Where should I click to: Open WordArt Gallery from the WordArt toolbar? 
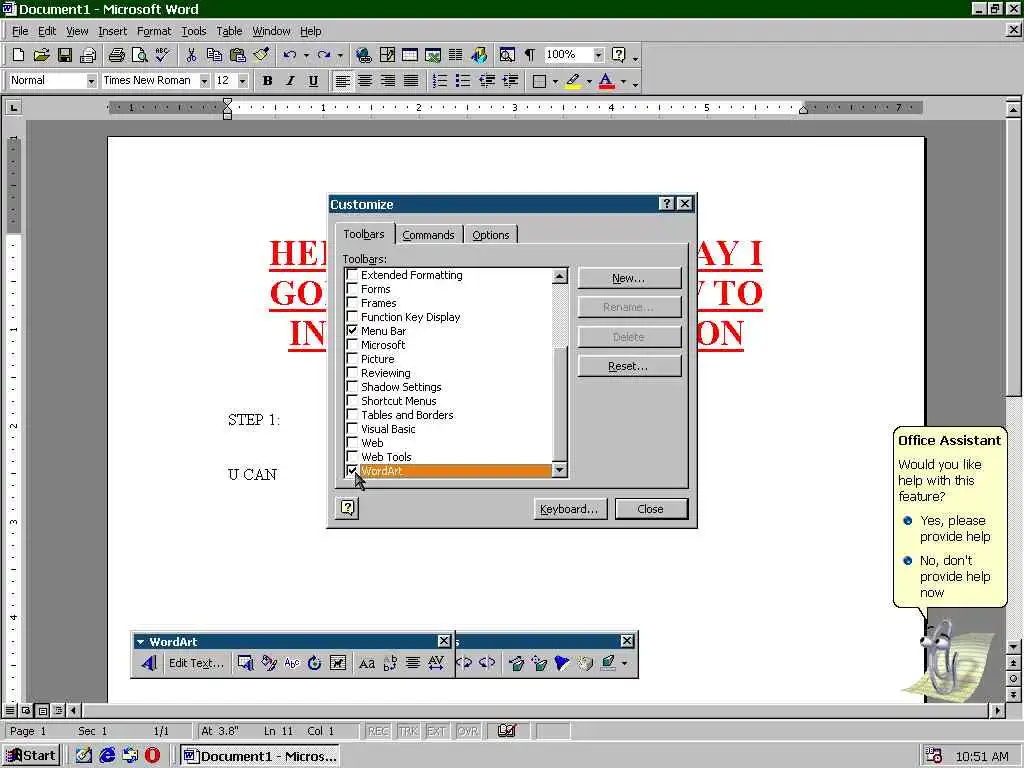coord(246,664)
